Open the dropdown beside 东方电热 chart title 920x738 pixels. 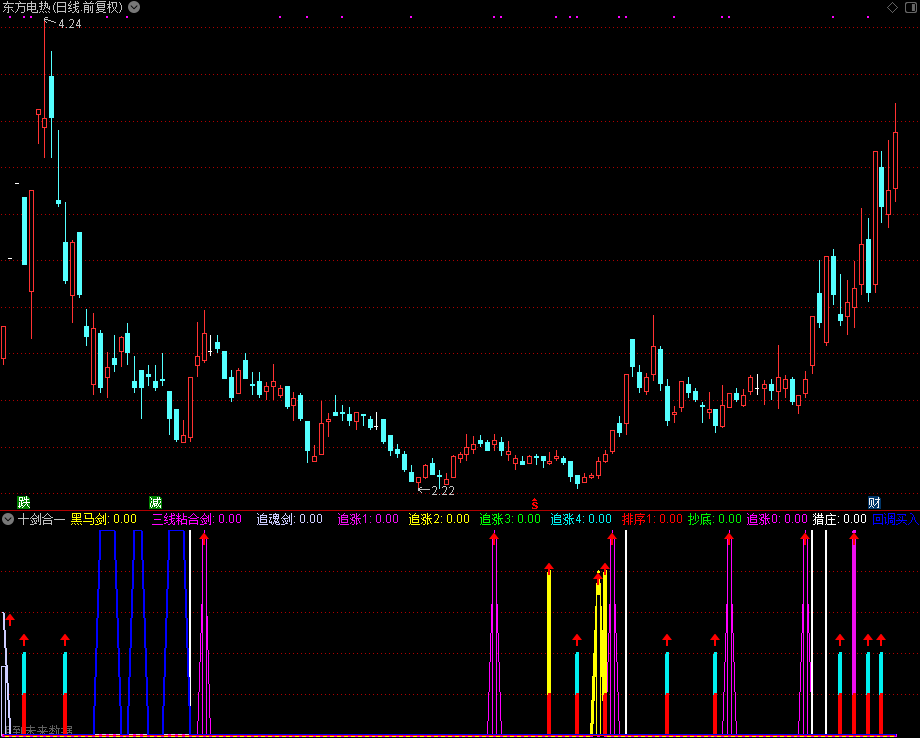point(134,7)
